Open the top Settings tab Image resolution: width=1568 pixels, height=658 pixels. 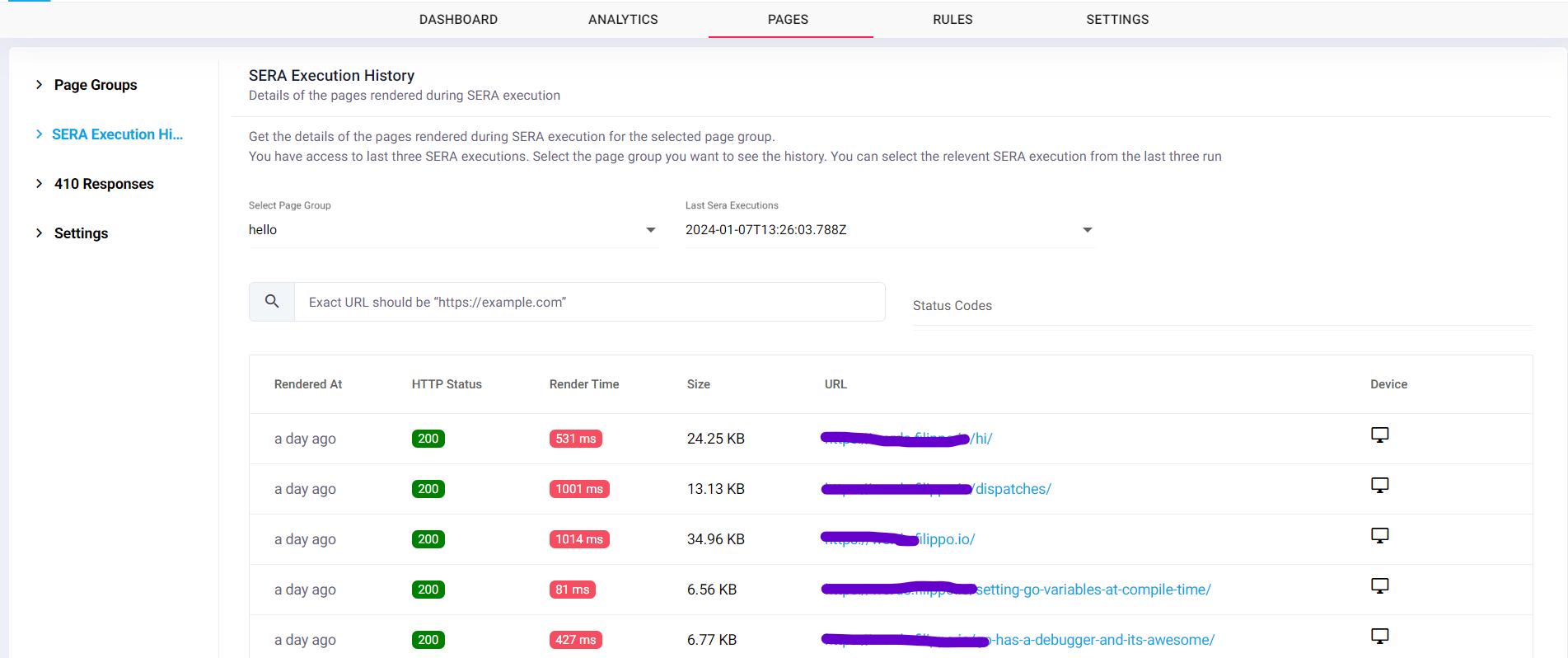(x=1117, y=20)
